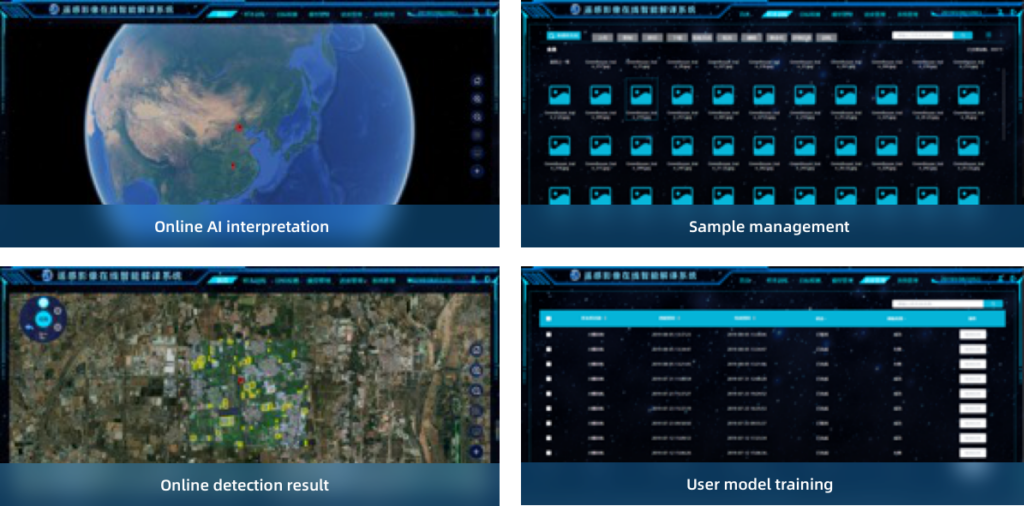Click small icon right of Sample management search button

coord(989,35)
